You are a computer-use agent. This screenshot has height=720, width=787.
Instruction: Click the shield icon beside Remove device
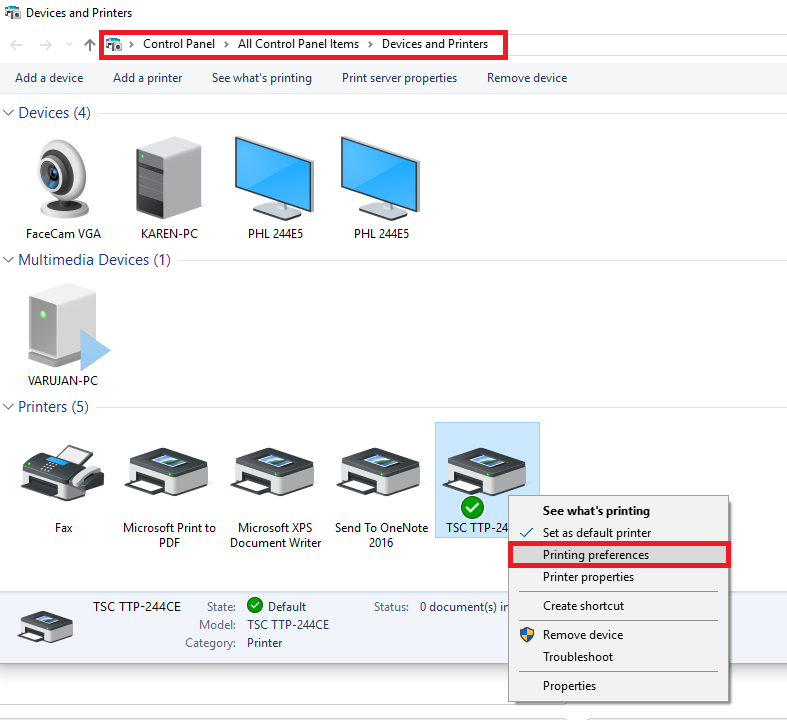527,635
